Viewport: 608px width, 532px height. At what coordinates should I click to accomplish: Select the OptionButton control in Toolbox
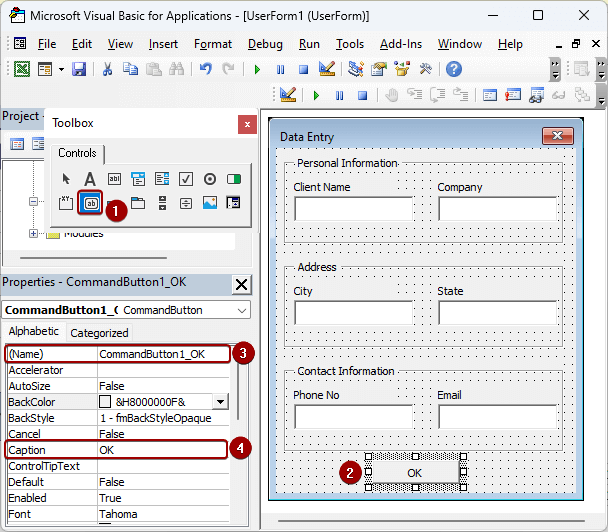coord(210,179)
